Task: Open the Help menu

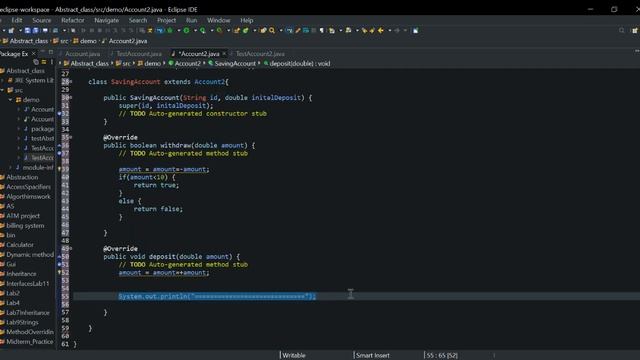Action: [247, 20]
